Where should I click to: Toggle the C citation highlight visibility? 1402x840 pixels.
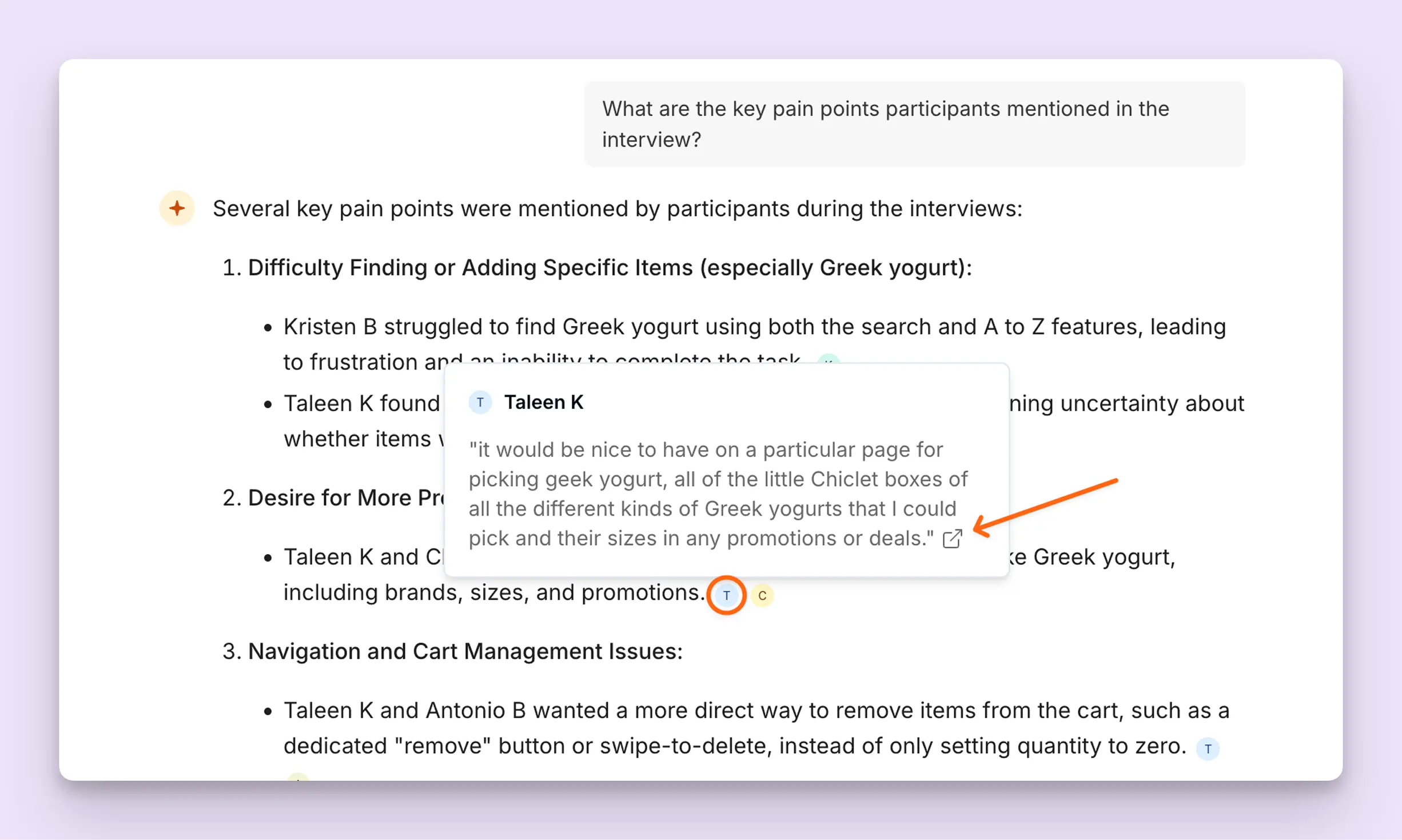pos(762,595)
